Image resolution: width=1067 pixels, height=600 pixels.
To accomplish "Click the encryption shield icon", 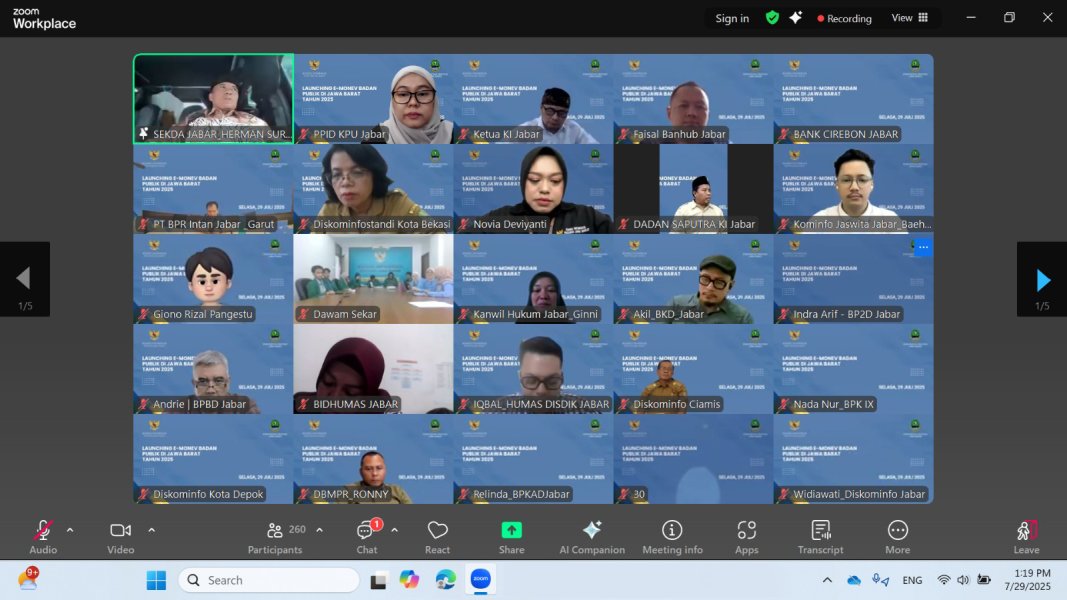I will [772, 18].
